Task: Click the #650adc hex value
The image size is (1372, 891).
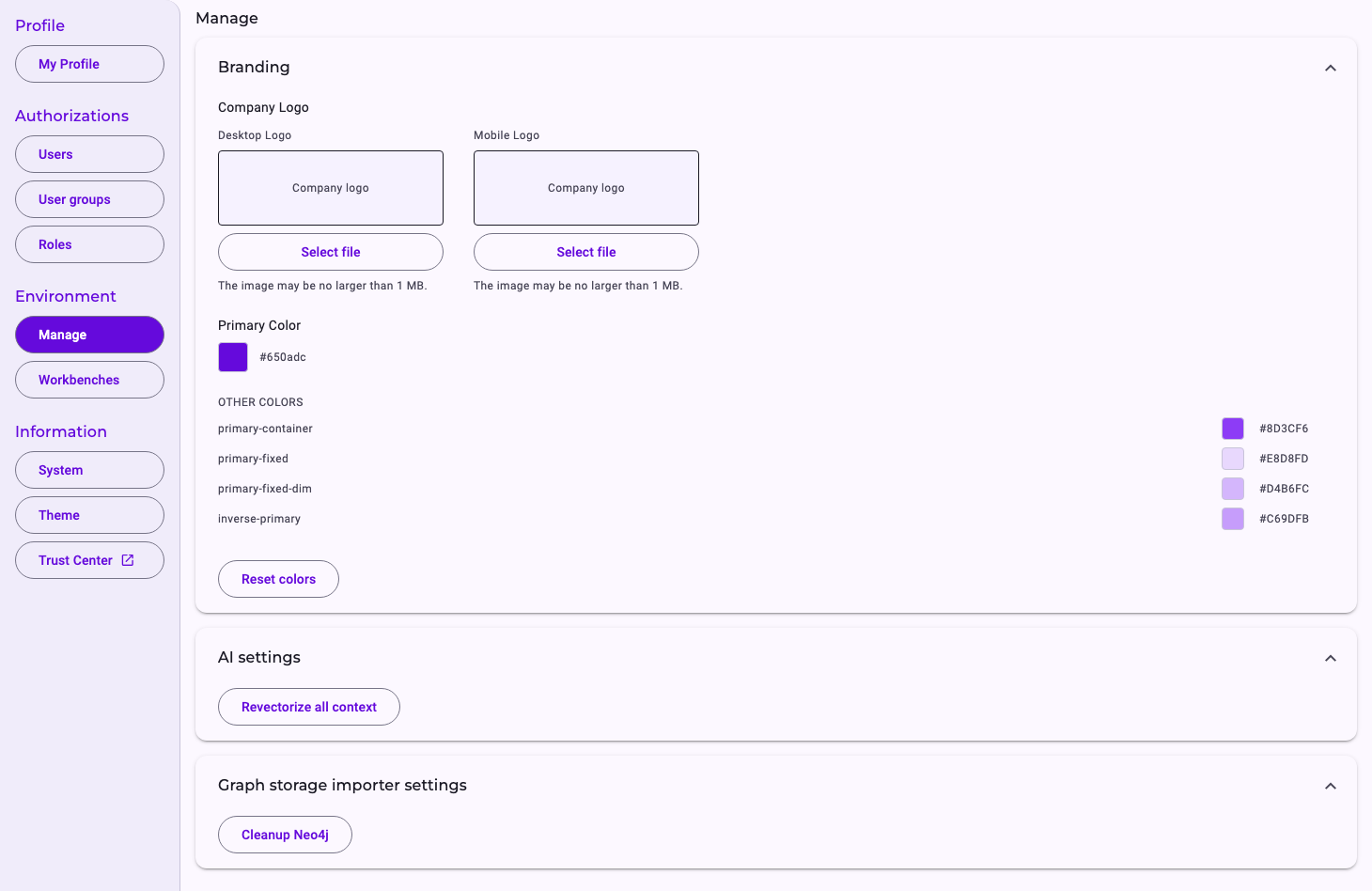Action: coord(283,357)
